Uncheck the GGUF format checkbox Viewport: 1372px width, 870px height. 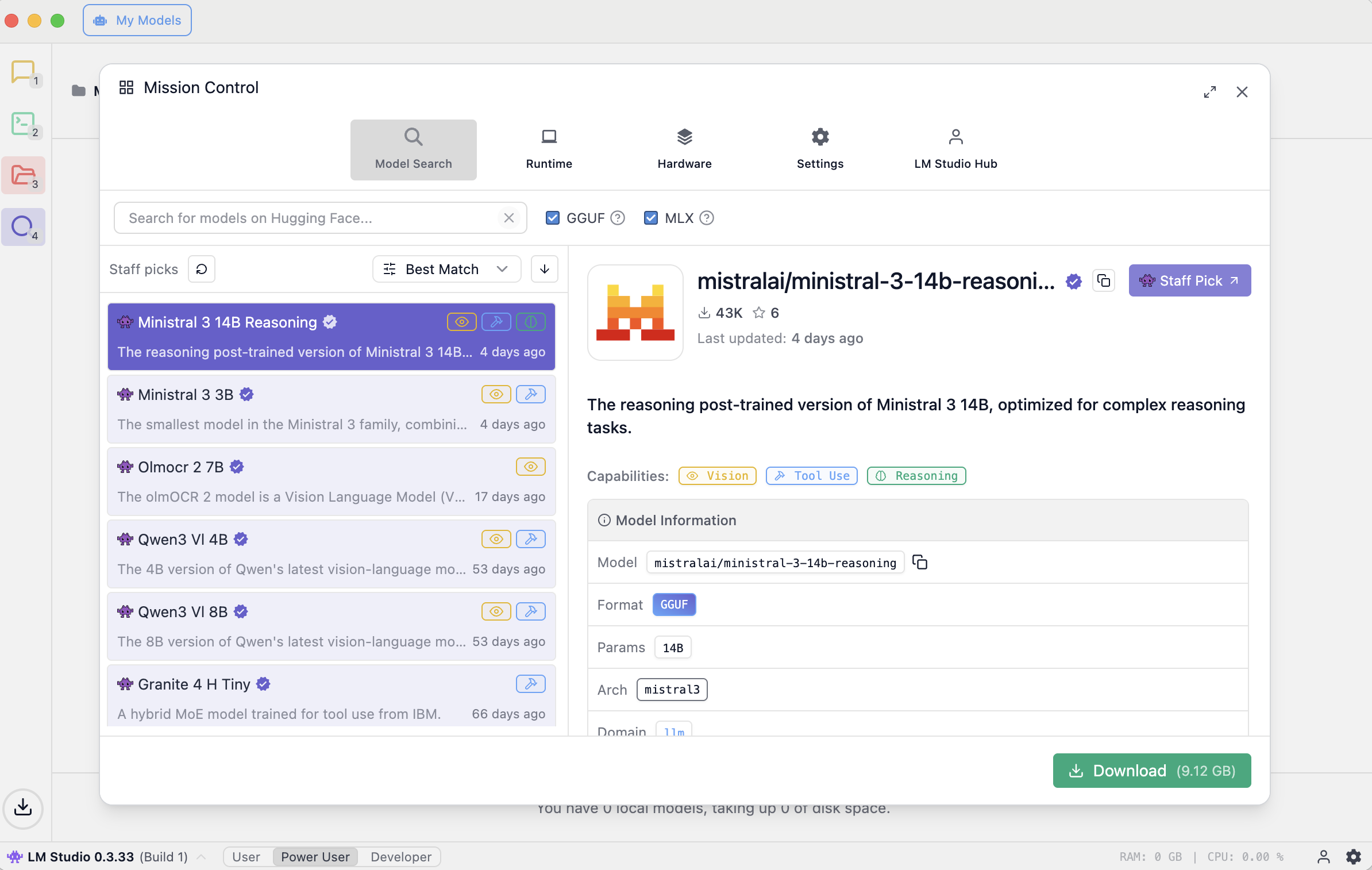(553, 218)
